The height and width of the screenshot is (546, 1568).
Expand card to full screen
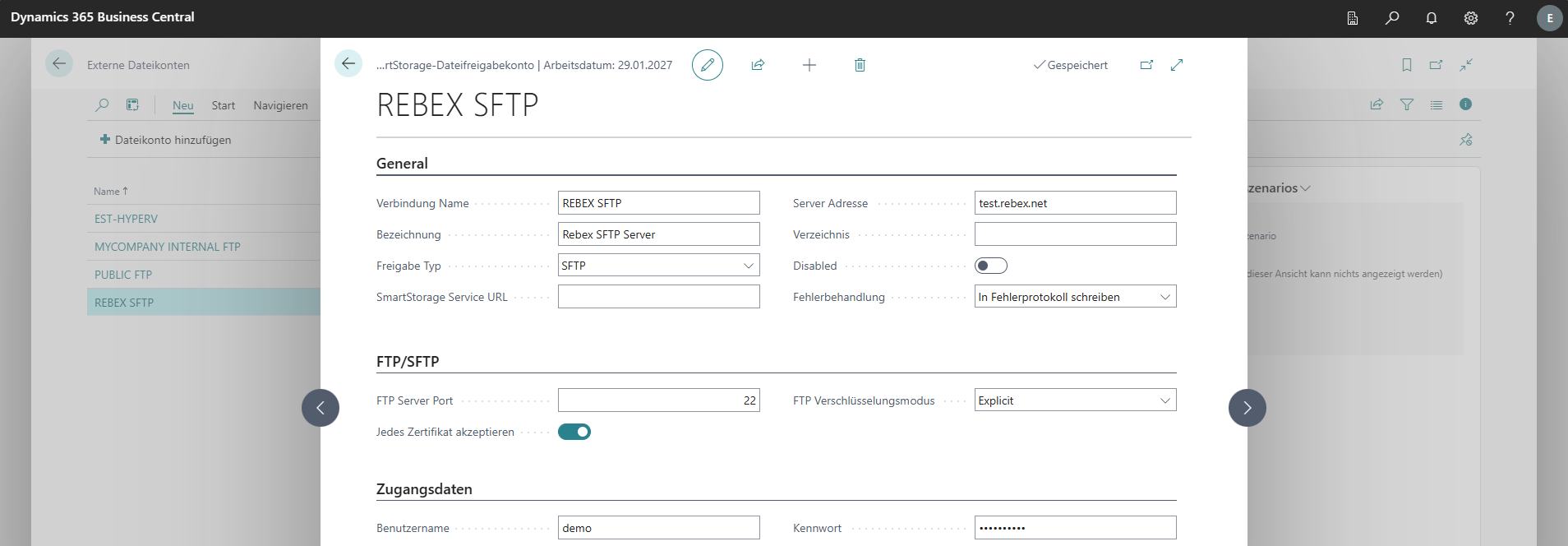coord(1177,65)
